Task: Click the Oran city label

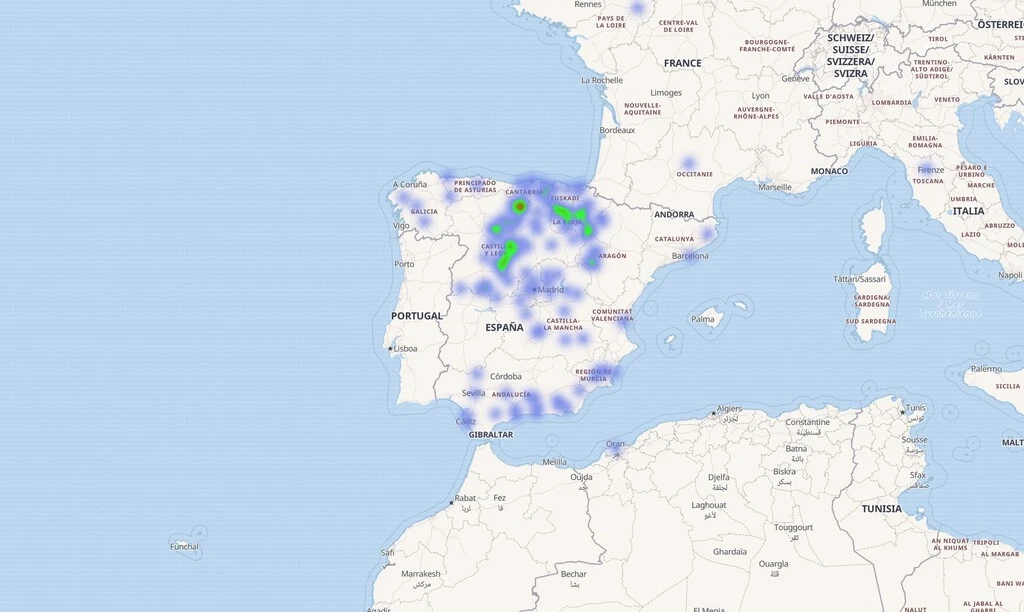Action: point(615,444)
